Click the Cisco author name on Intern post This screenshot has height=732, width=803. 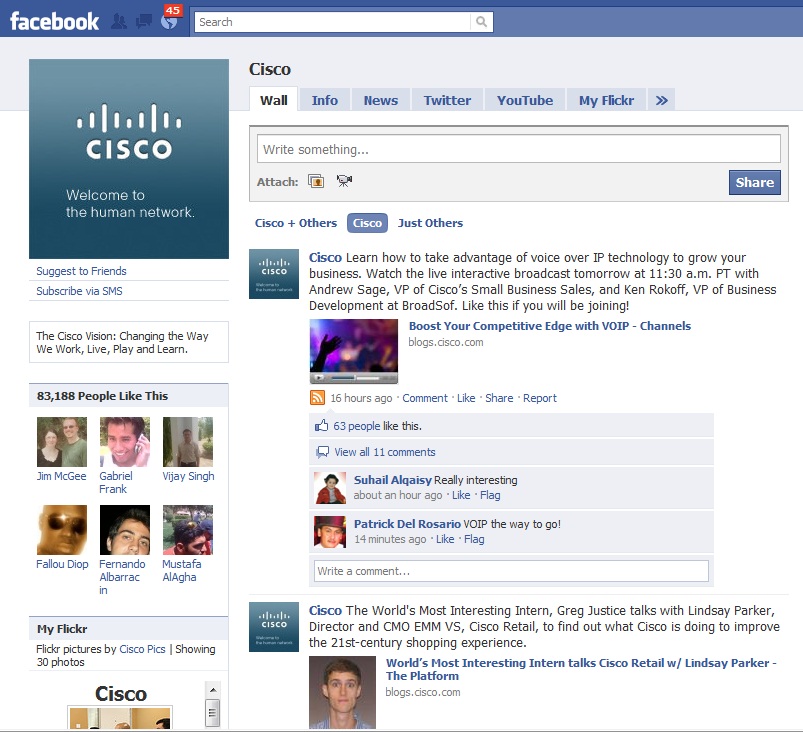point(325,611)
